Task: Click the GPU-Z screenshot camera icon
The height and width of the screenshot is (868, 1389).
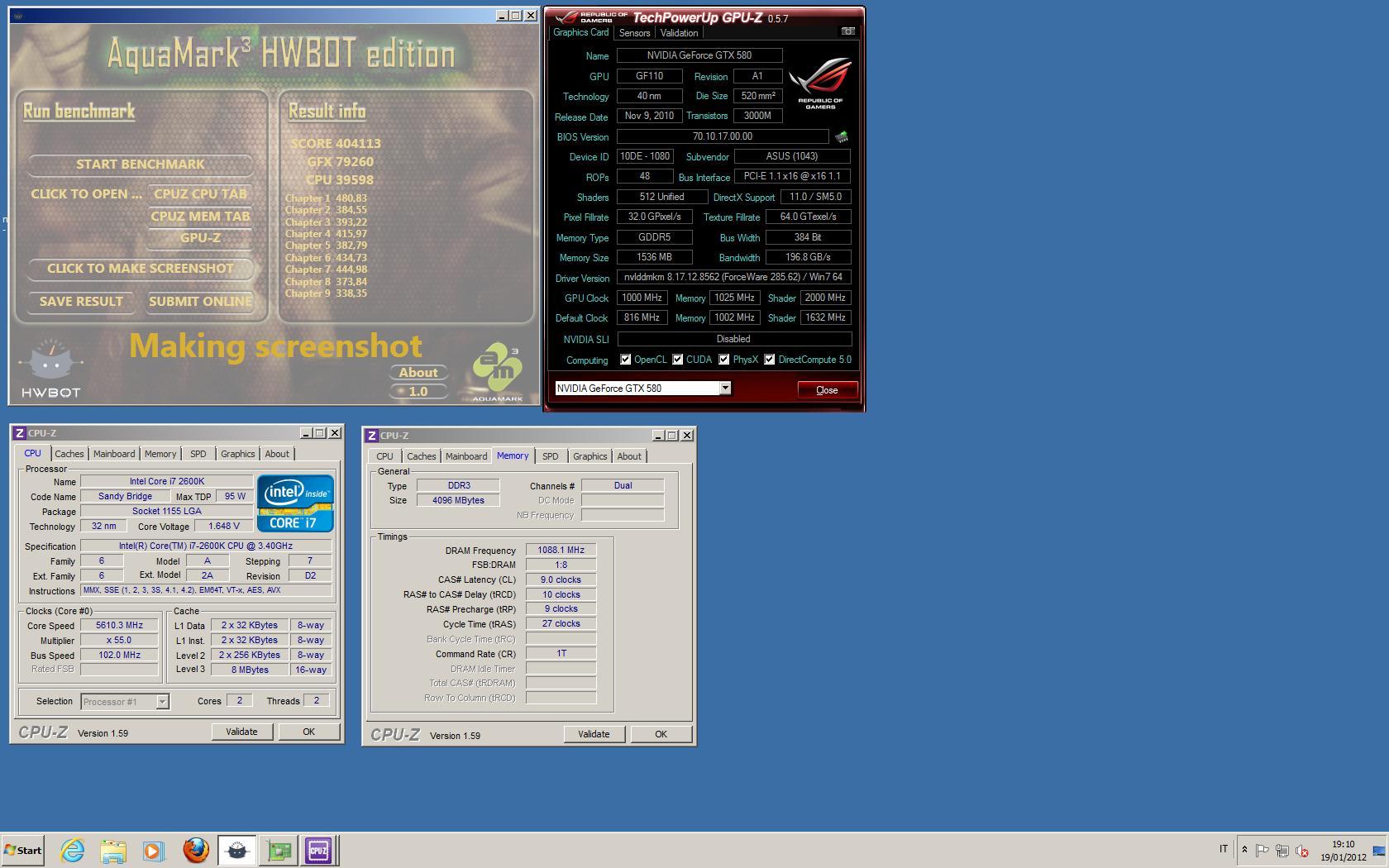Action: (x=847, y=31)
